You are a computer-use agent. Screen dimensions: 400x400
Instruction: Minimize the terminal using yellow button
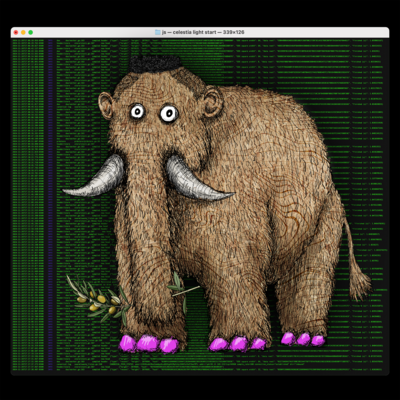[x=23, y=32]
